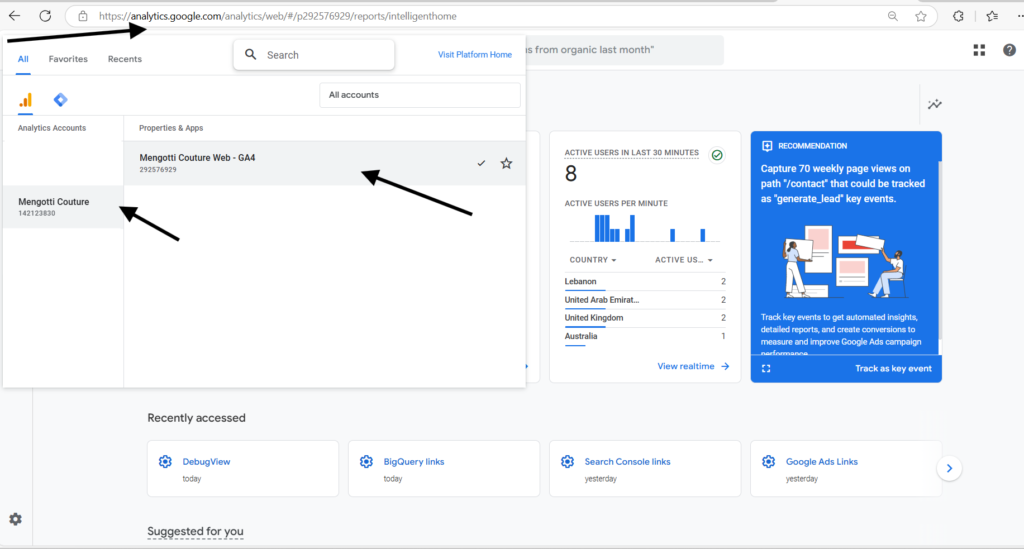This screenshot has width=1024, height=549.
Task: Expand the recommendation card with the fullscreen icon
Action: pyautogui.click(x=766, y=369)
